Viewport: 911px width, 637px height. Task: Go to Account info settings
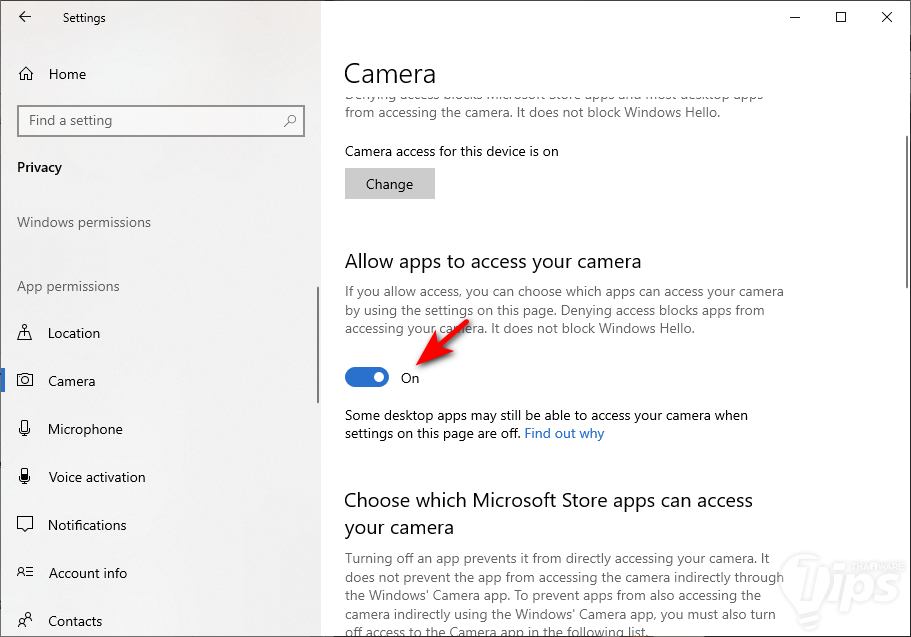tap(88, 573)
